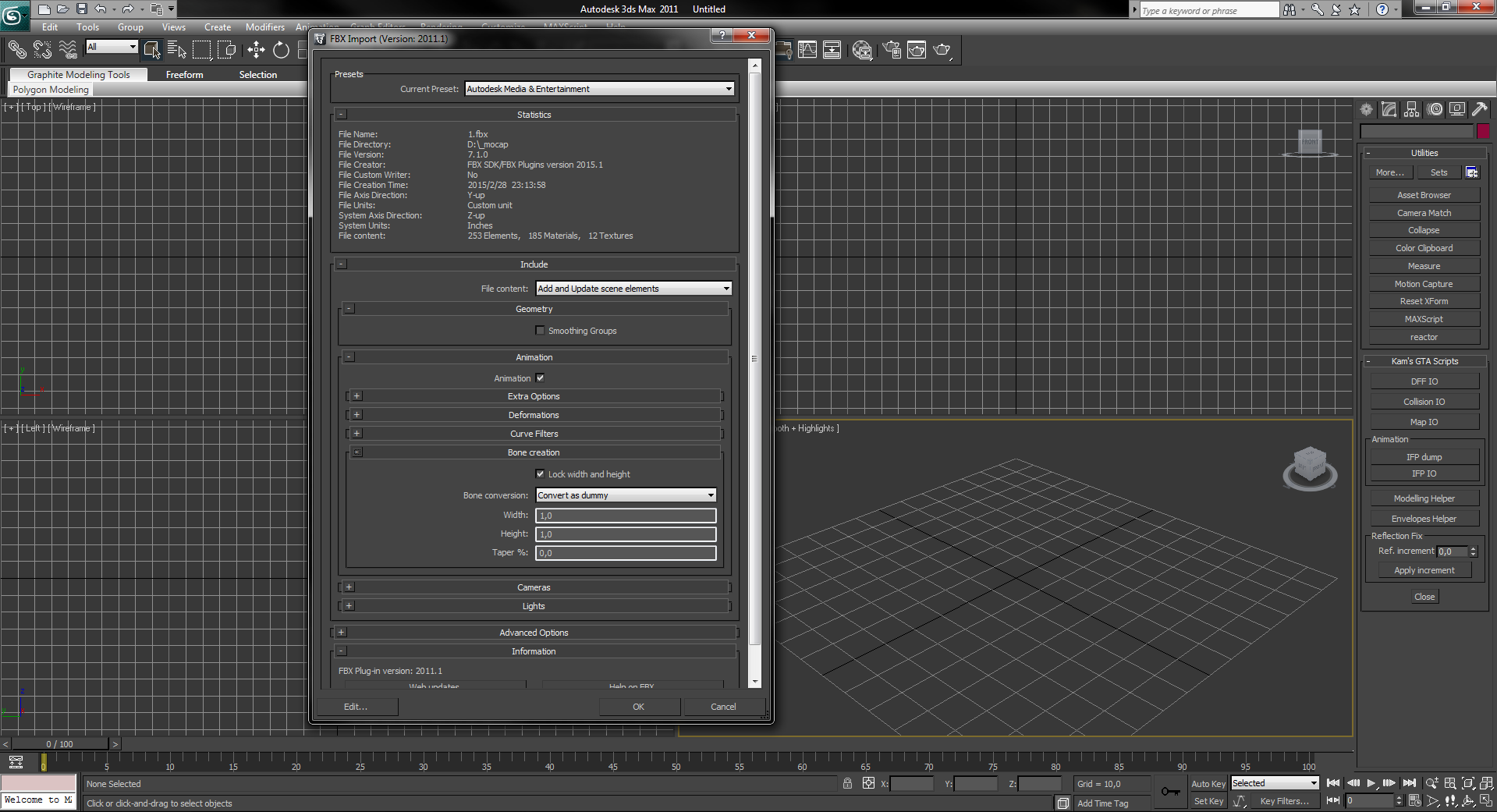Click the Select and Move tool
This screenshot has width=1497, height=812.
[x=256, y=50]
